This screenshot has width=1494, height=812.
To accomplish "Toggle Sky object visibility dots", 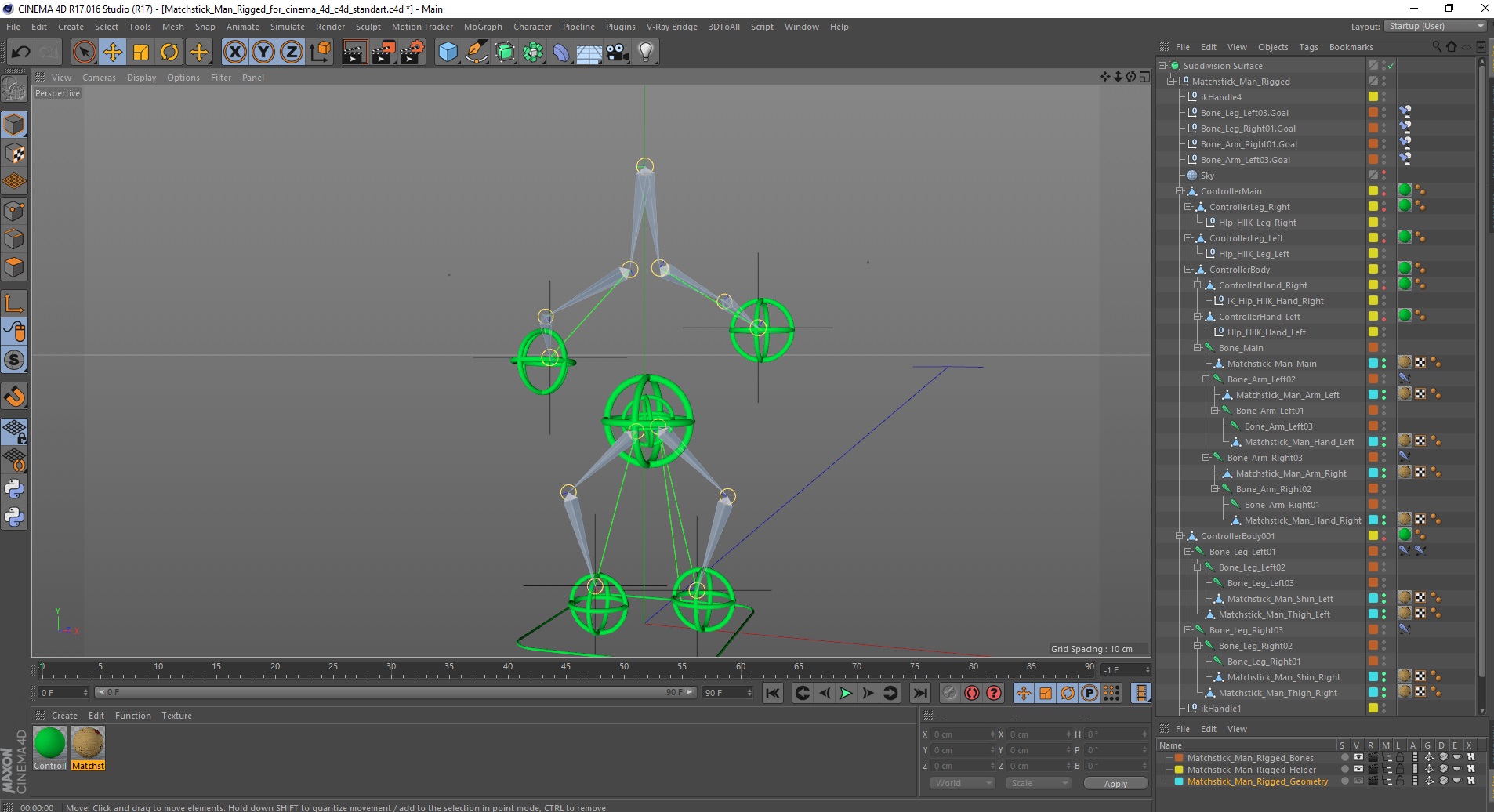I will coord(1383,176).
